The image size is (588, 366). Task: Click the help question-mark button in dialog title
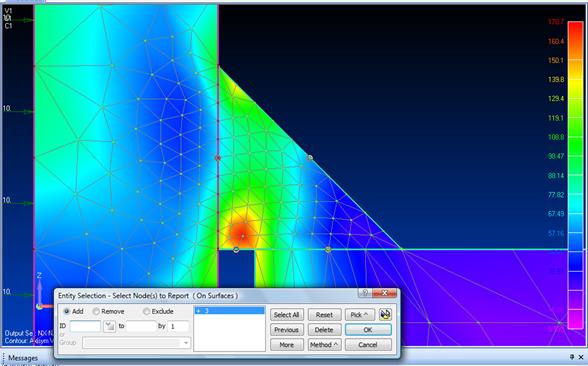click(x=365, y=293)
